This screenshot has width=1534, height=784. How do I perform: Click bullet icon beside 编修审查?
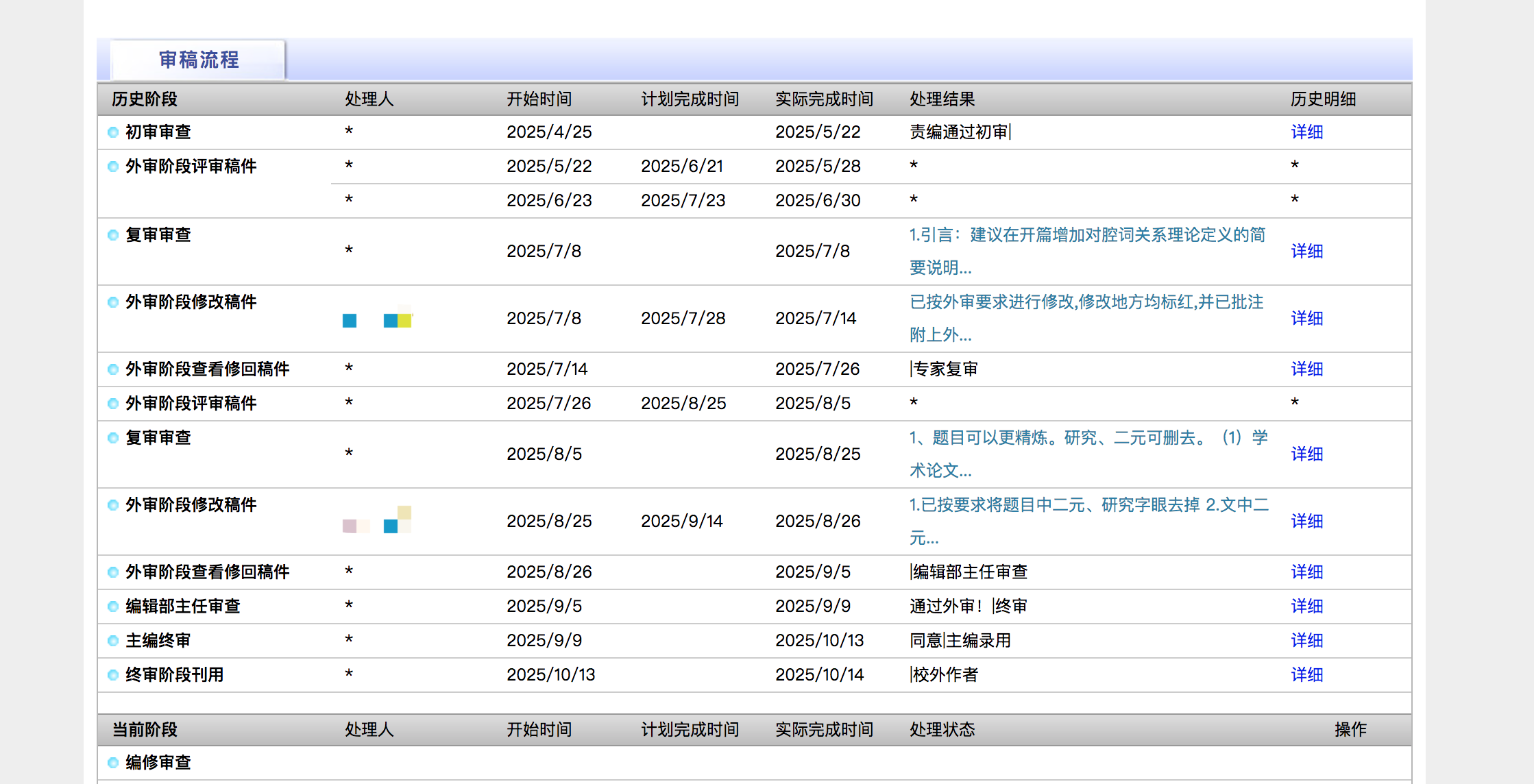113,763
